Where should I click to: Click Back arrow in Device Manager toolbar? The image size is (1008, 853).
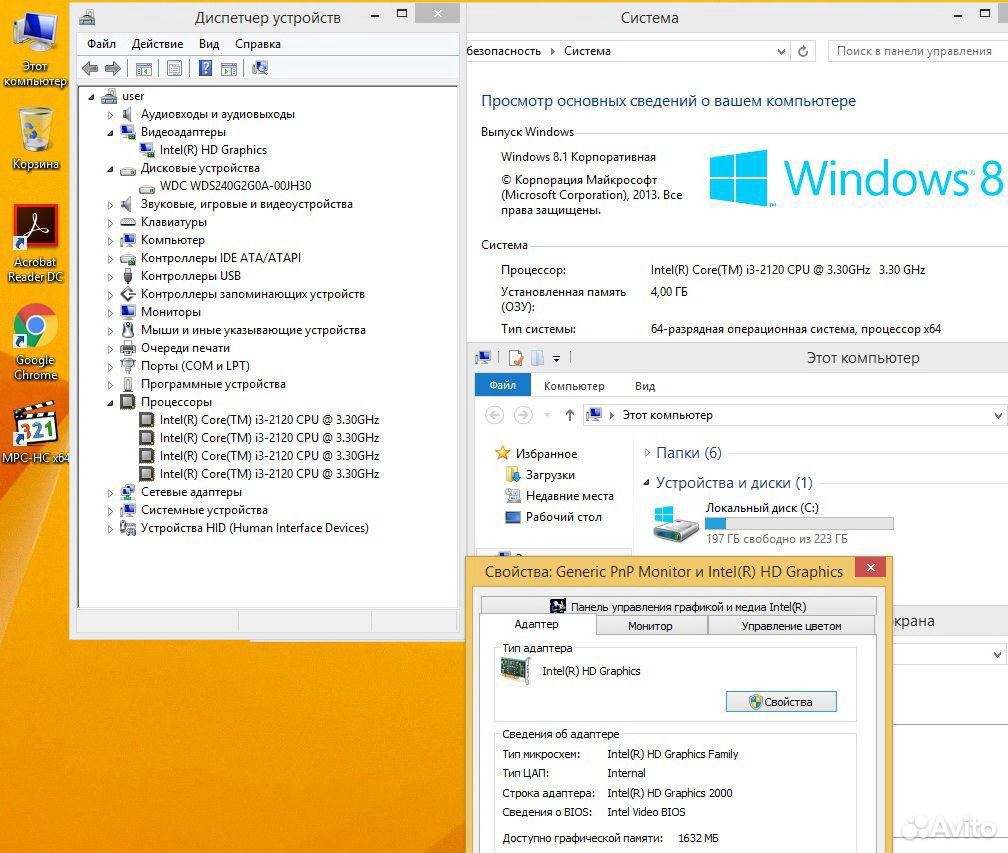[x=90, y=68]
